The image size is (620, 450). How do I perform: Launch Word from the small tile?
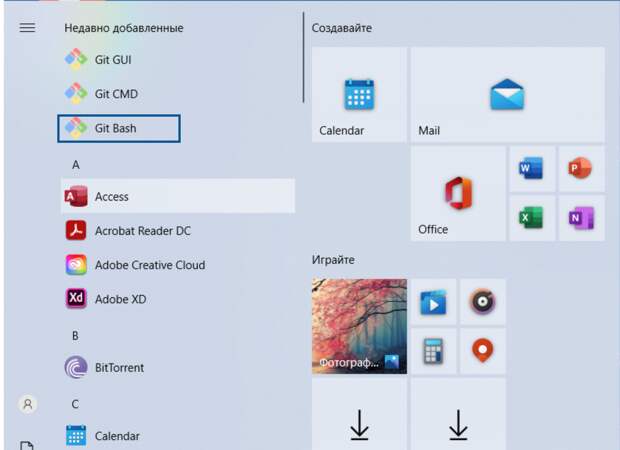[x=532, y=169]
